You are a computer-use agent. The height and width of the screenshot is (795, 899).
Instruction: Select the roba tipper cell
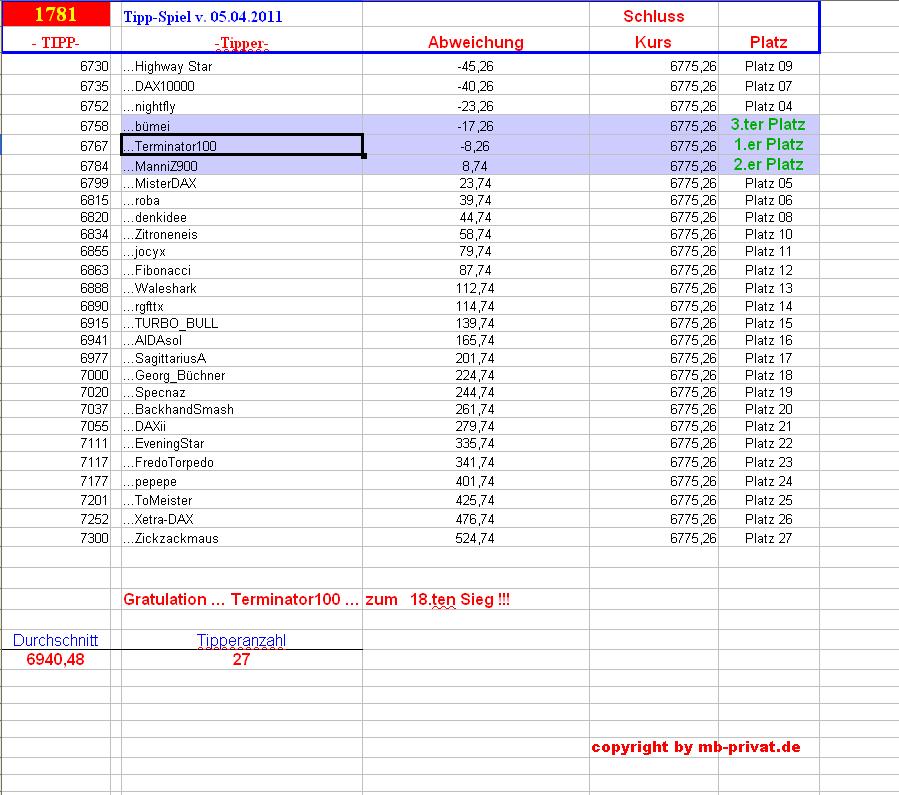[x=241, y=201]
